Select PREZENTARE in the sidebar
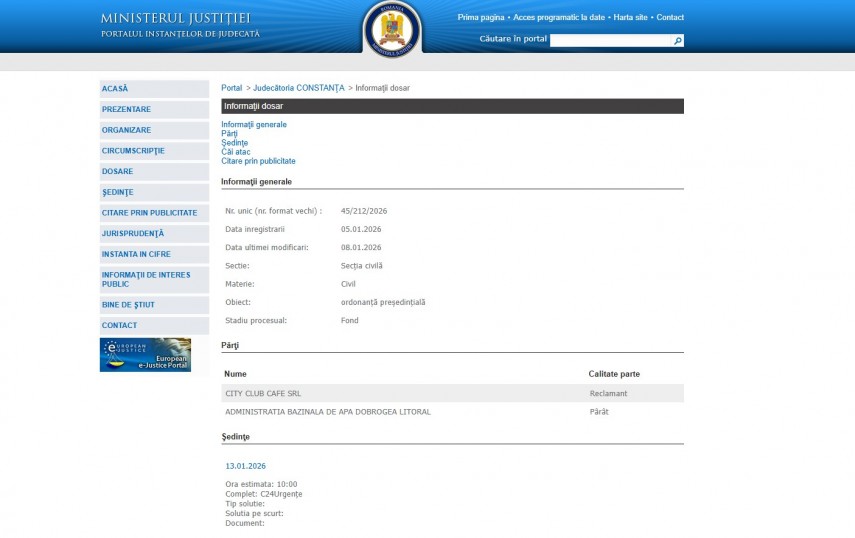Image resolution: width=855 pixels, height=538 pixels. 126,110
